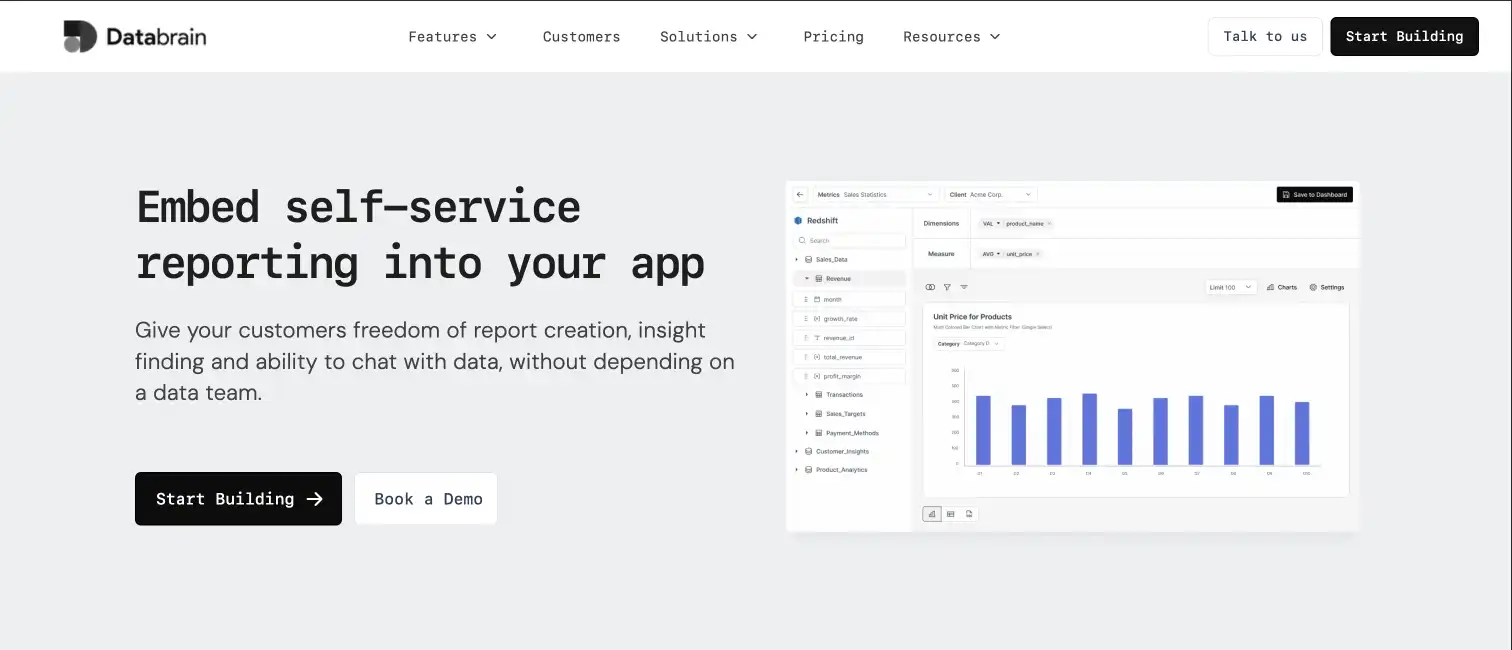This screenshot has width=1512, height=650.
Task: Click the chart bar labeled 05
Action: (x=1125, y=437)
